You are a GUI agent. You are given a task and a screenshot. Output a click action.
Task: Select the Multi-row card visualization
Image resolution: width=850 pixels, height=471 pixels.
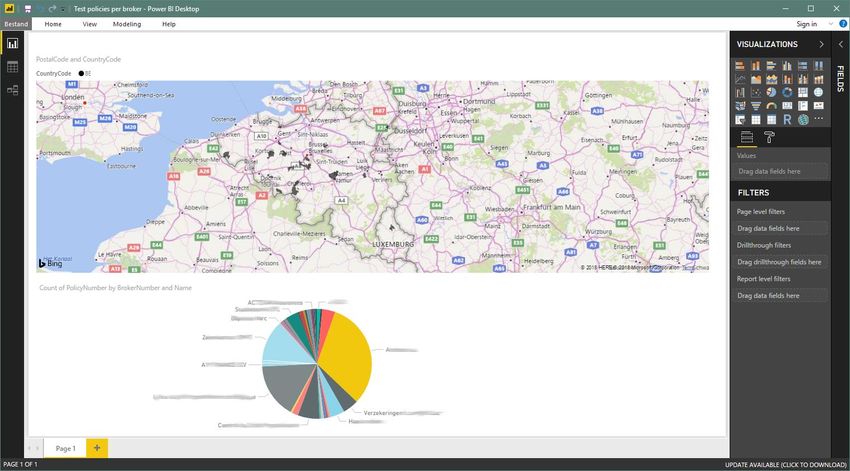pyautogui.click(x=803, y=106)
